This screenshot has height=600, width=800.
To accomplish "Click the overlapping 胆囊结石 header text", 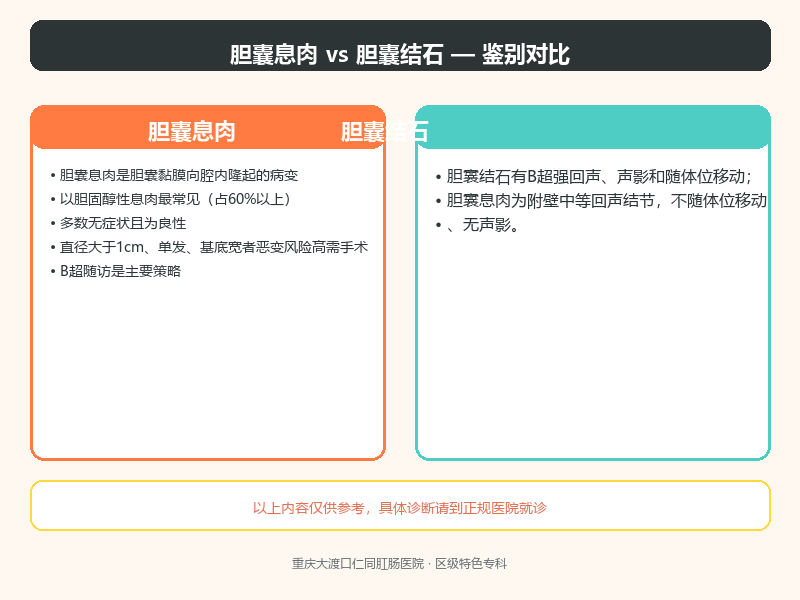I will coord(384,131).
